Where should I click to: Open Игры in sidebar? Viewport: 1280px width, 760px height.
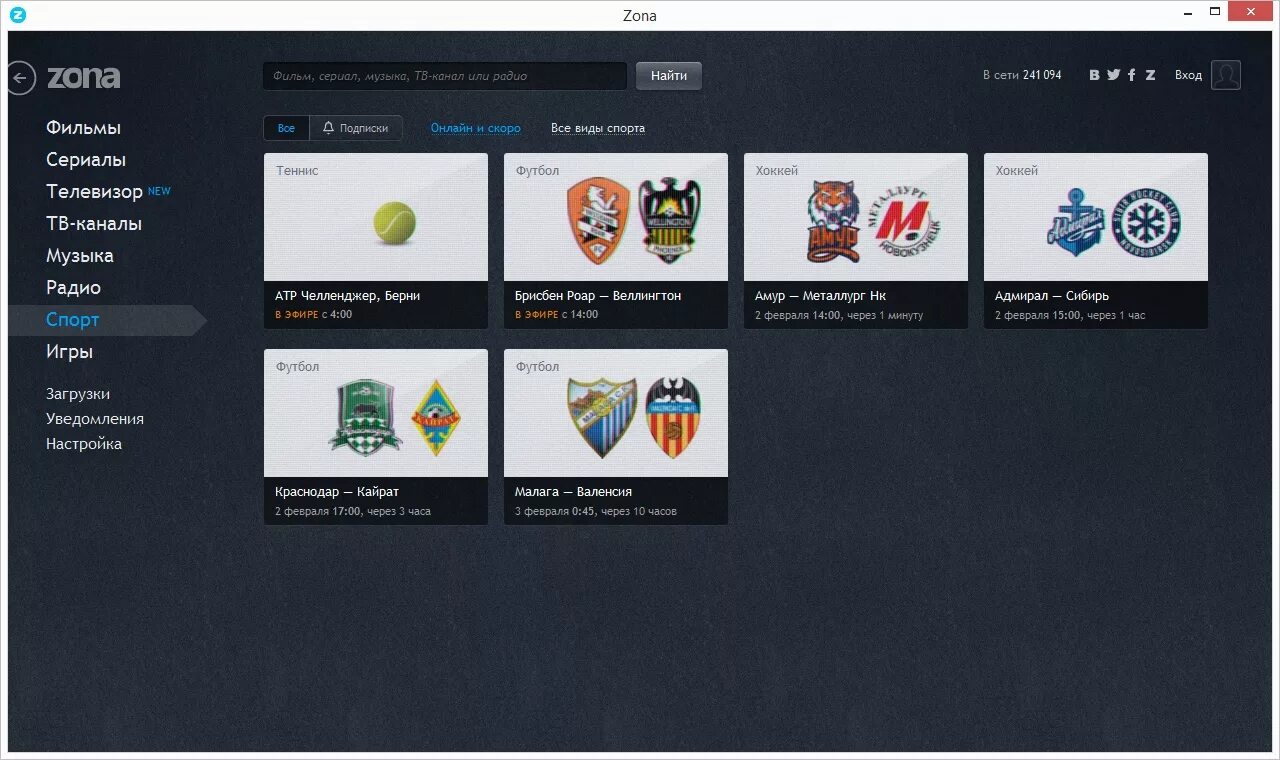(69, 352)
